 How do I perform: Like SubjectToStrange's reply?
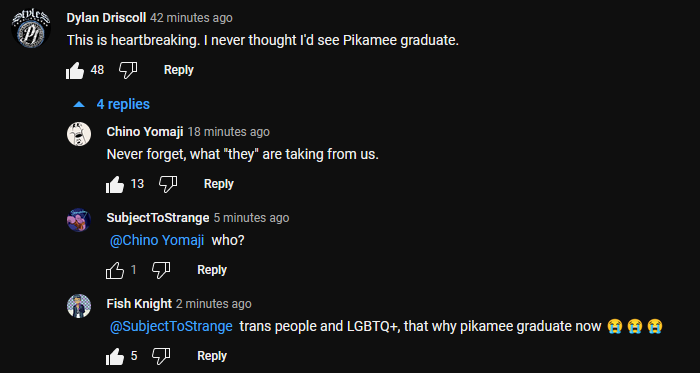point(115,270)
